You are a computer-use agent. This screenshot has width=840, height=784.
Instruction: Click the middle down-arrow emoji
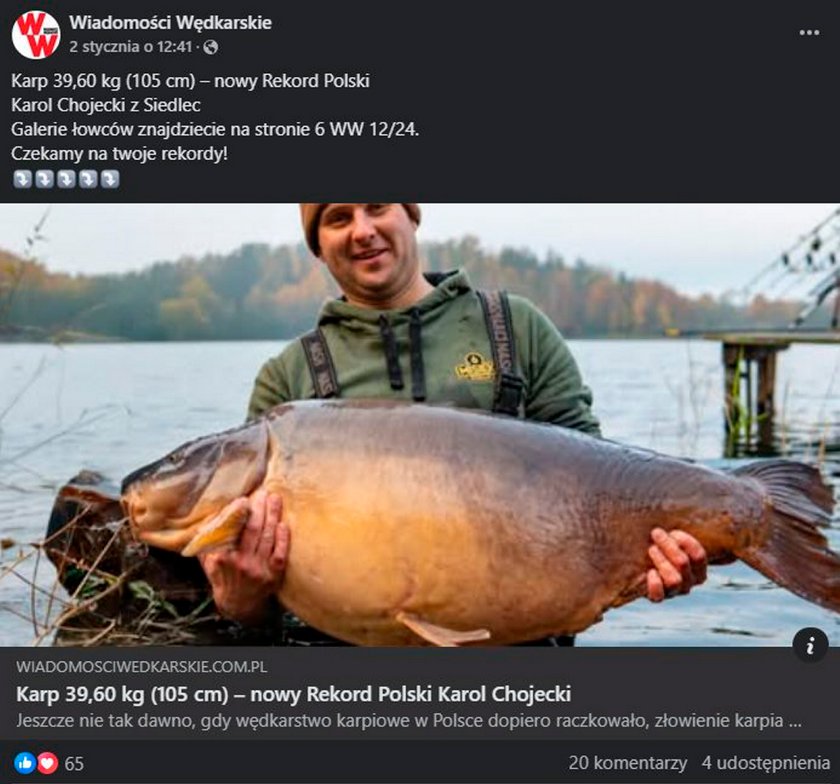[66, 179]
